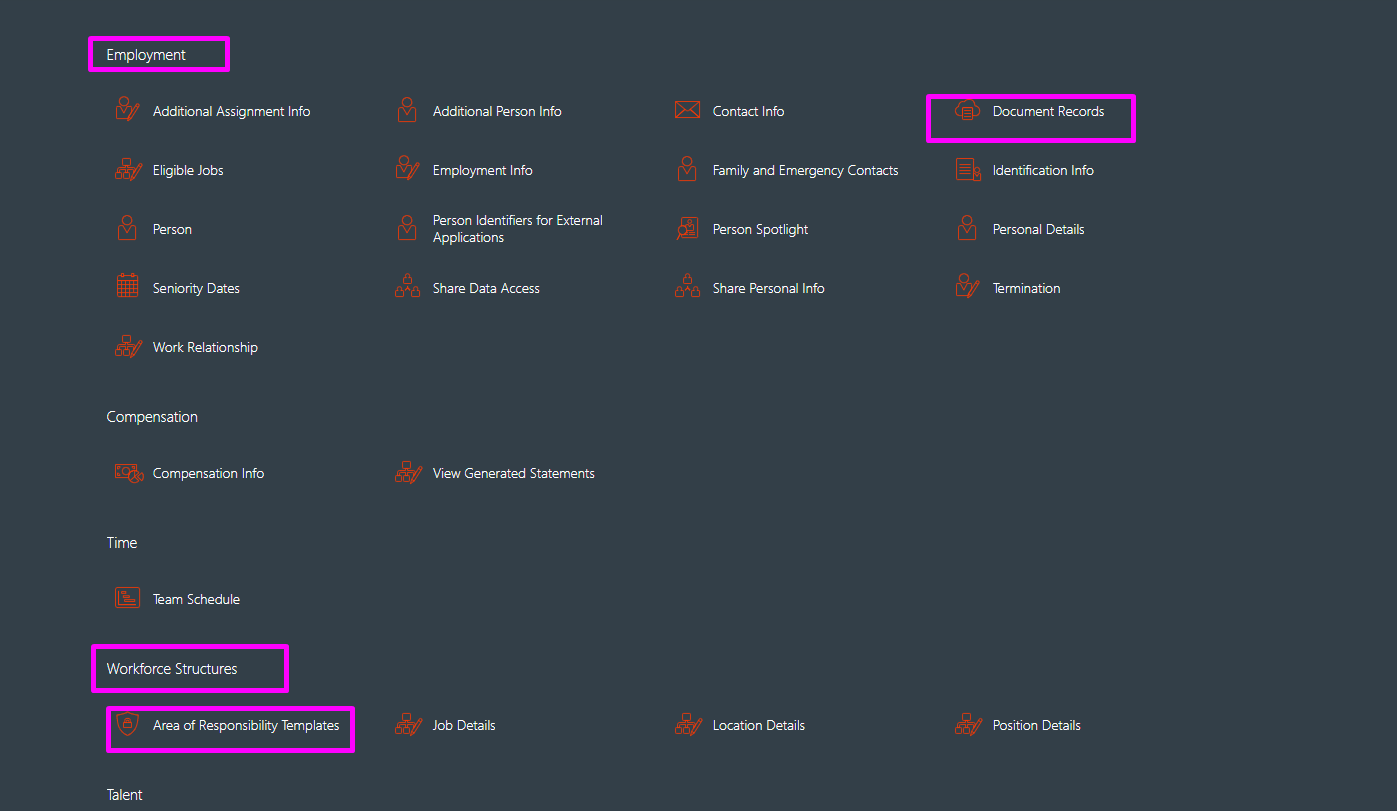Open the Person Spotlight icon

686,228
